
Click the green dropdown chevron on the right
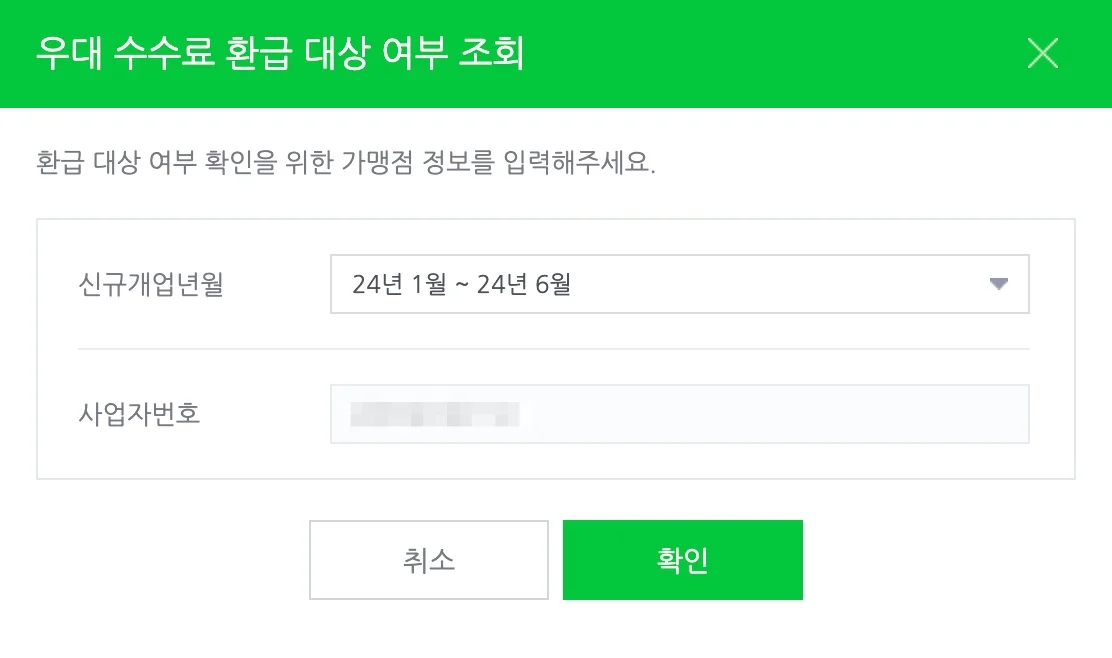pos(997,284)
